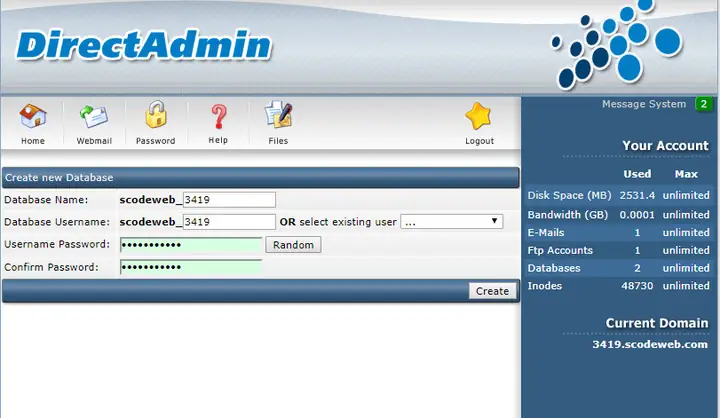Click the Files text label in toolbar
This screenshot has height=418, width=720.
(x=278, y=141)
